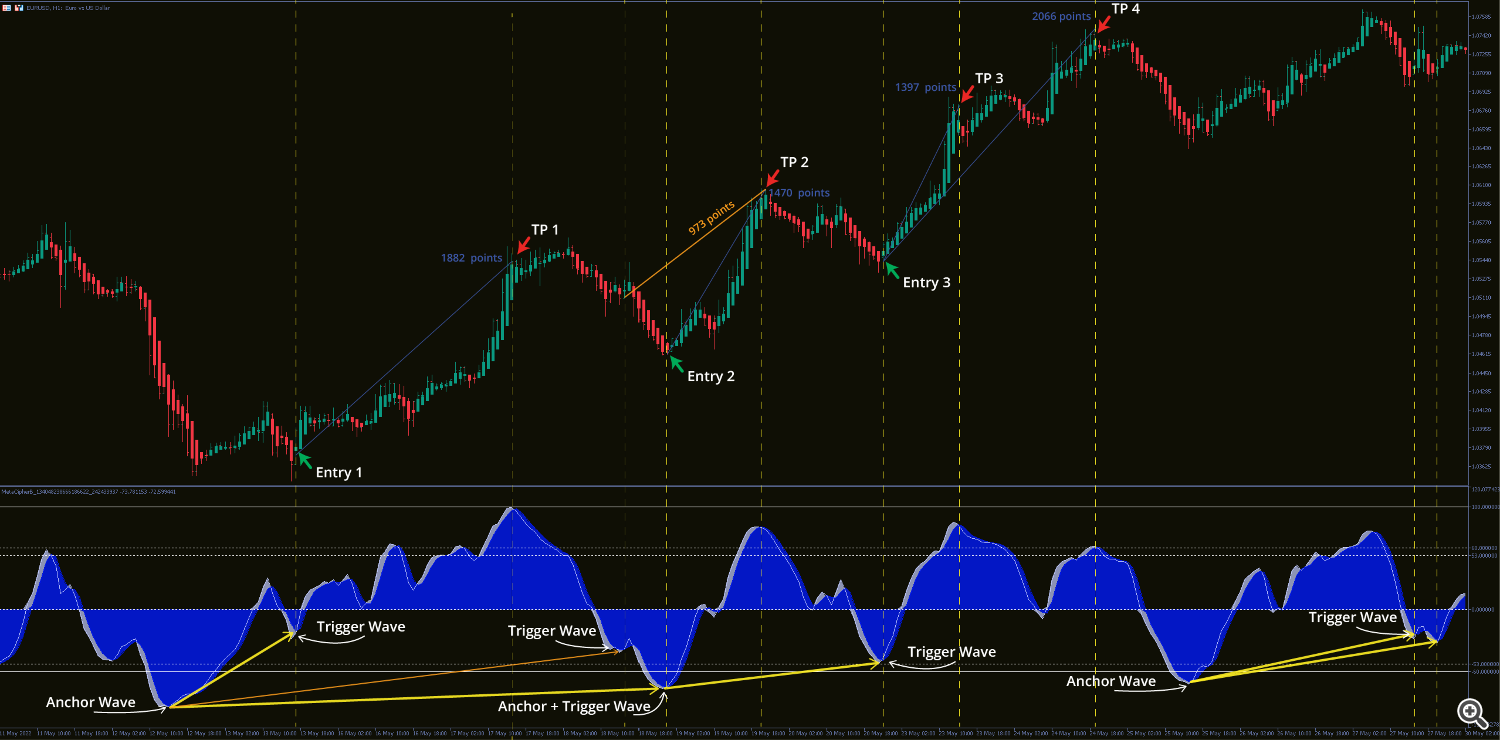Toggle the Trigger Wave annotation near TP 4
The height and width of the screenshot is (740, 1500).
(x=1352, y=618)
